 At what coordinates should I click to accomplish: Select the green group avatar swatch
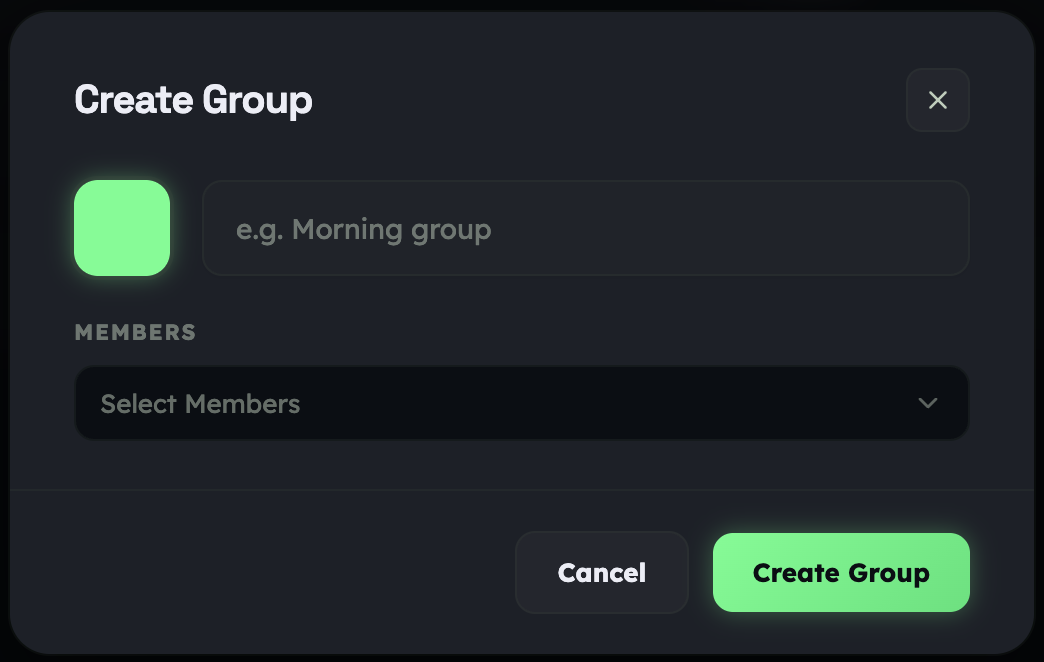click(x=121, y=227)
